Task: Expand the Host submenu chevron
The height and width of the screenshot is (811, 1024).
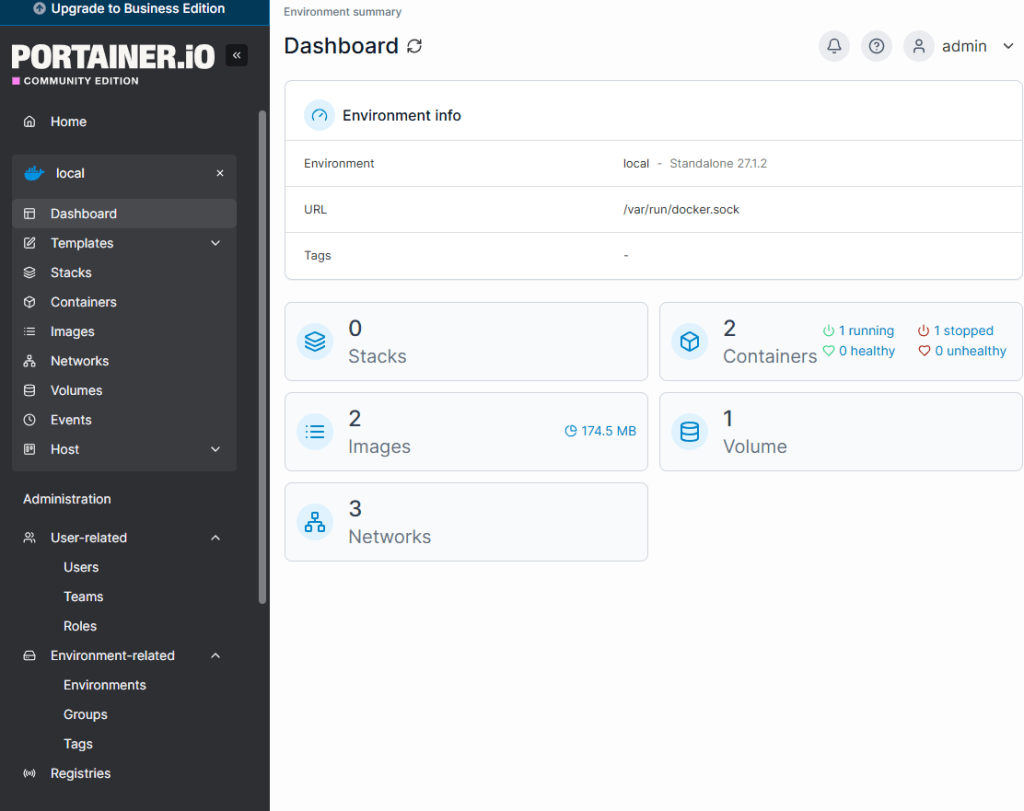Action: (215, 450)
